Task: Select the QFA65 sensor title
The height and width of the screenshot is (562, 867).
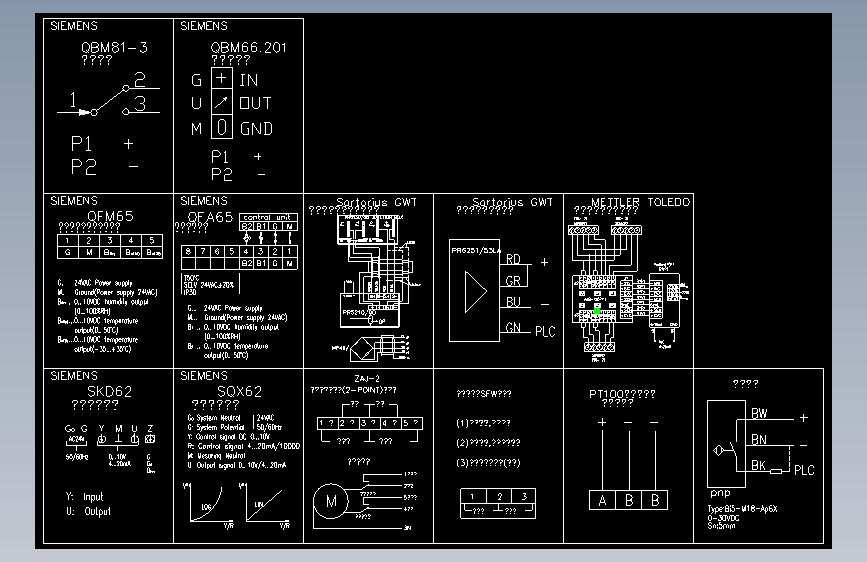Action: [x=210, y=217]
